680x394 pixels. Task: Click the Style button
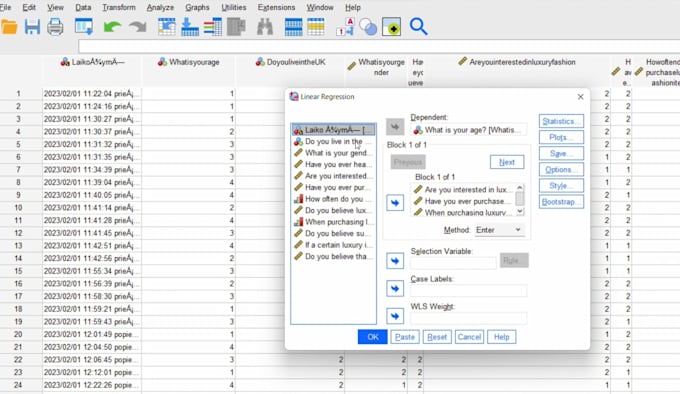tap(561, 186)
